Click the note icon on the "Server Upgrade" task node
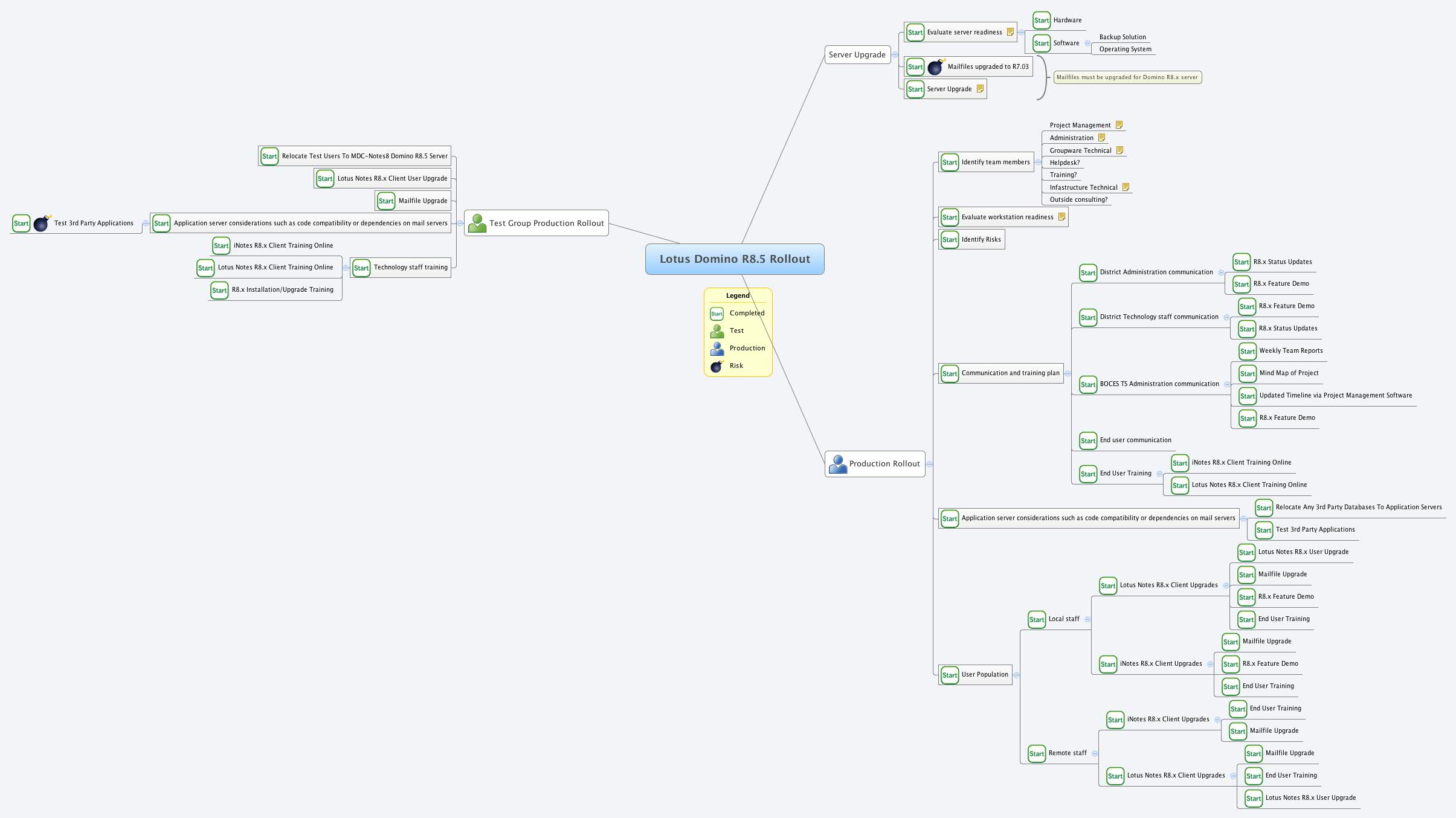Viewport: 1456px width, 818px height. tap(980, 88)
